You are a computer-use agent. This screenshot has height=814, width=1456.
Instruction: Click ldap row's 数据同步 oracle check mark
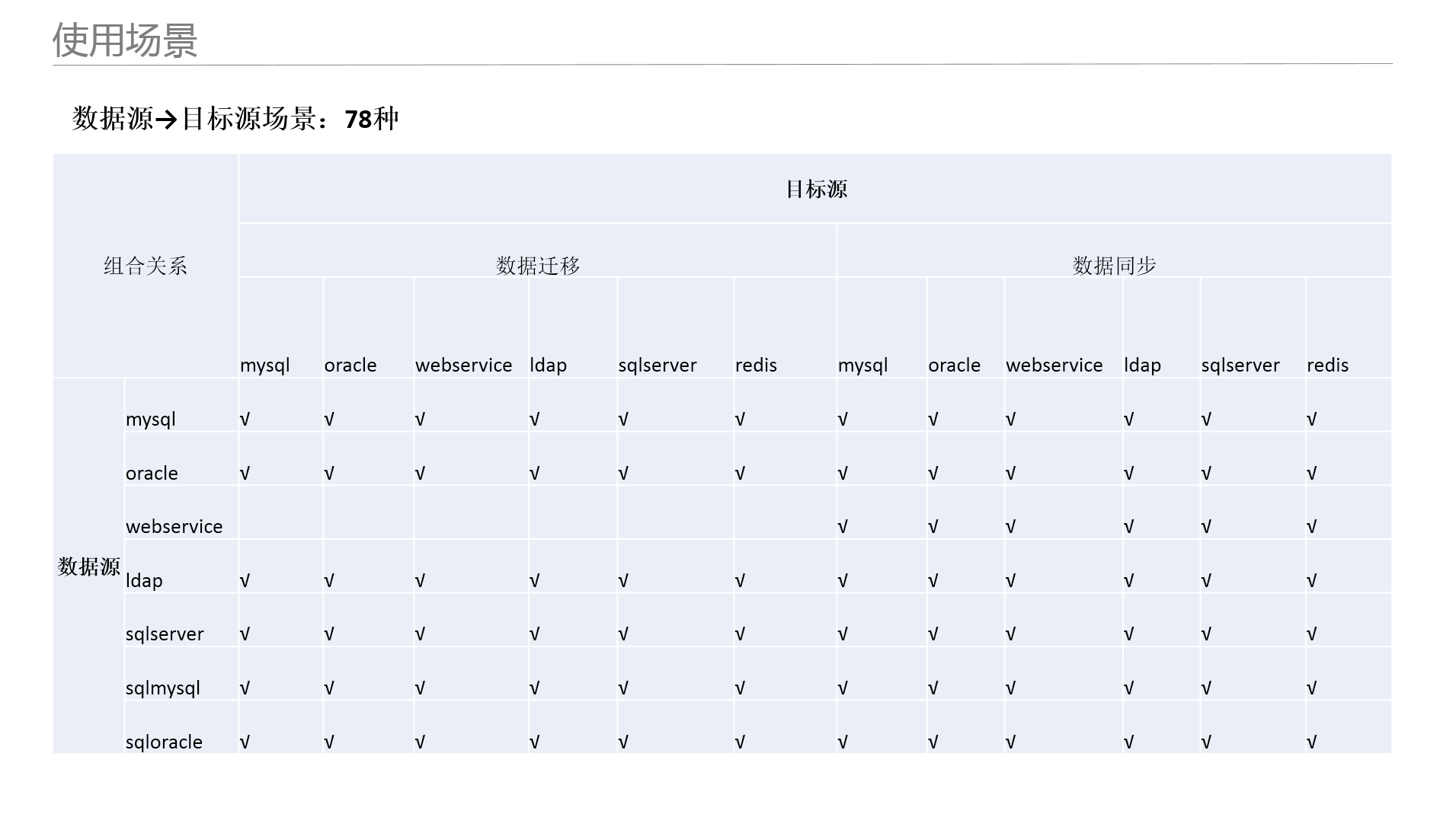coord(933,581)
